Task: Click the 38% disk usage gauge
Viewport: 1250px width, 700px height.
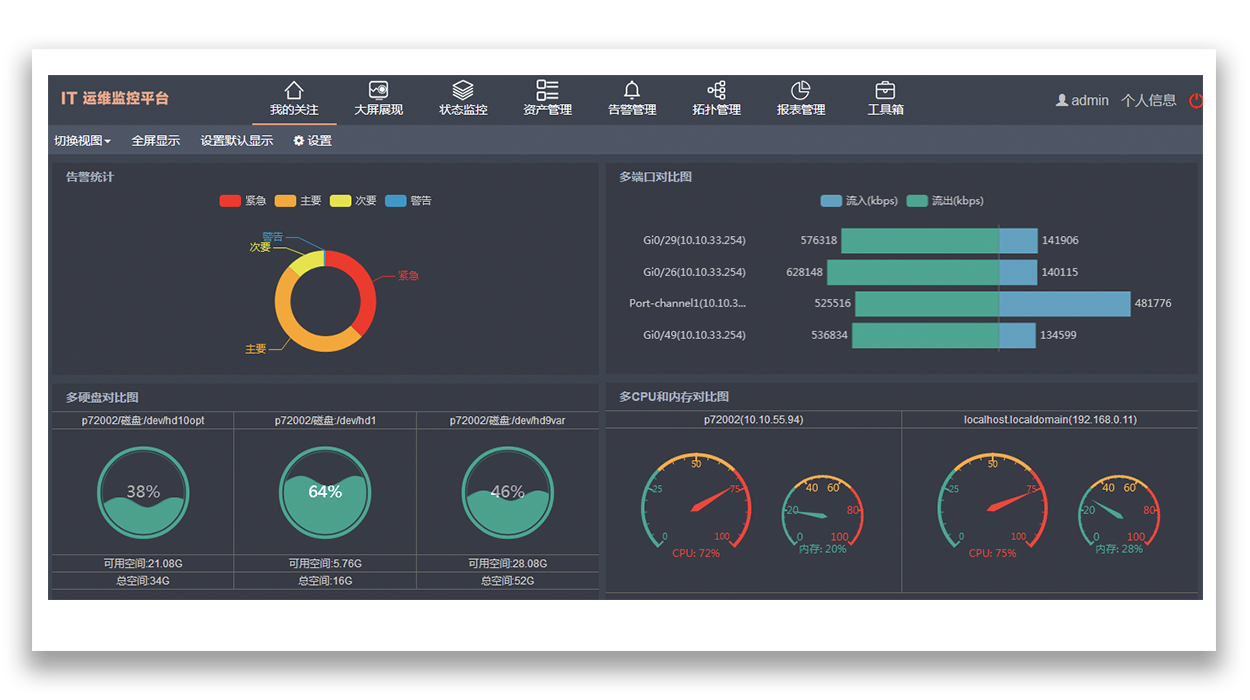Action: (x=143, y=492)
